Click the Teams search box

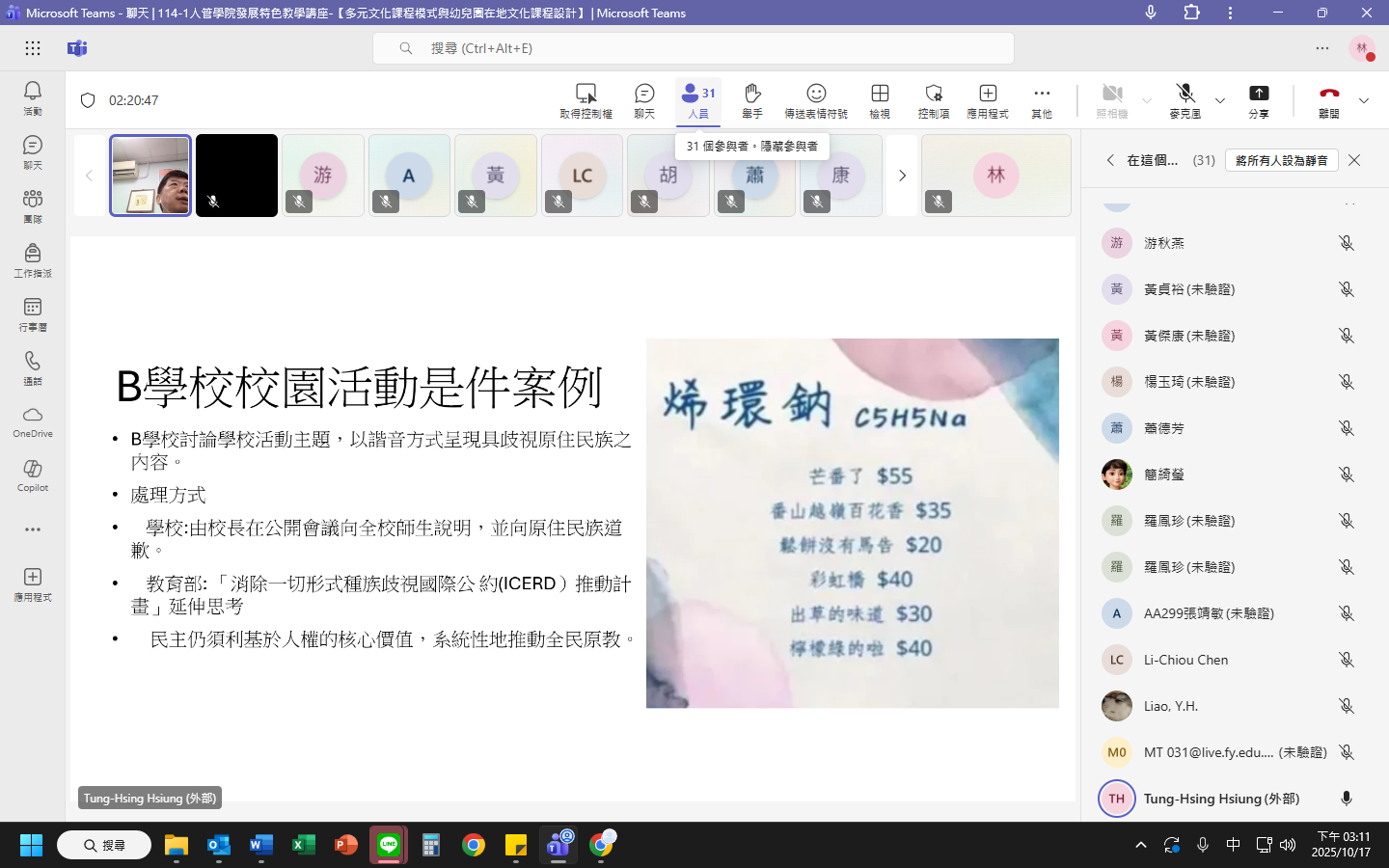[693, 48]
